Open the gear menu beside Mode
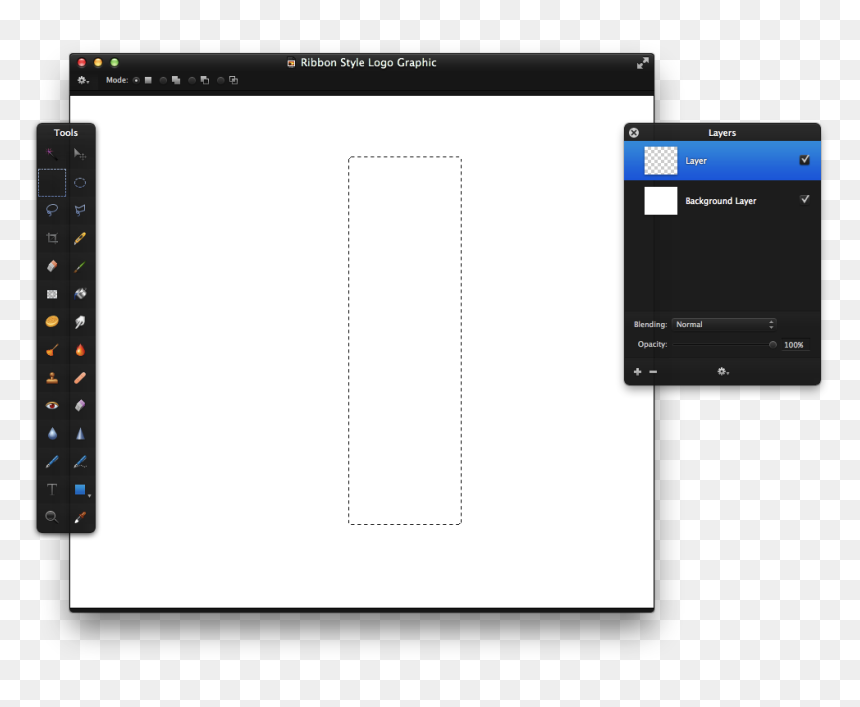Screen dimensions: 860x707 tap(83, 80)
